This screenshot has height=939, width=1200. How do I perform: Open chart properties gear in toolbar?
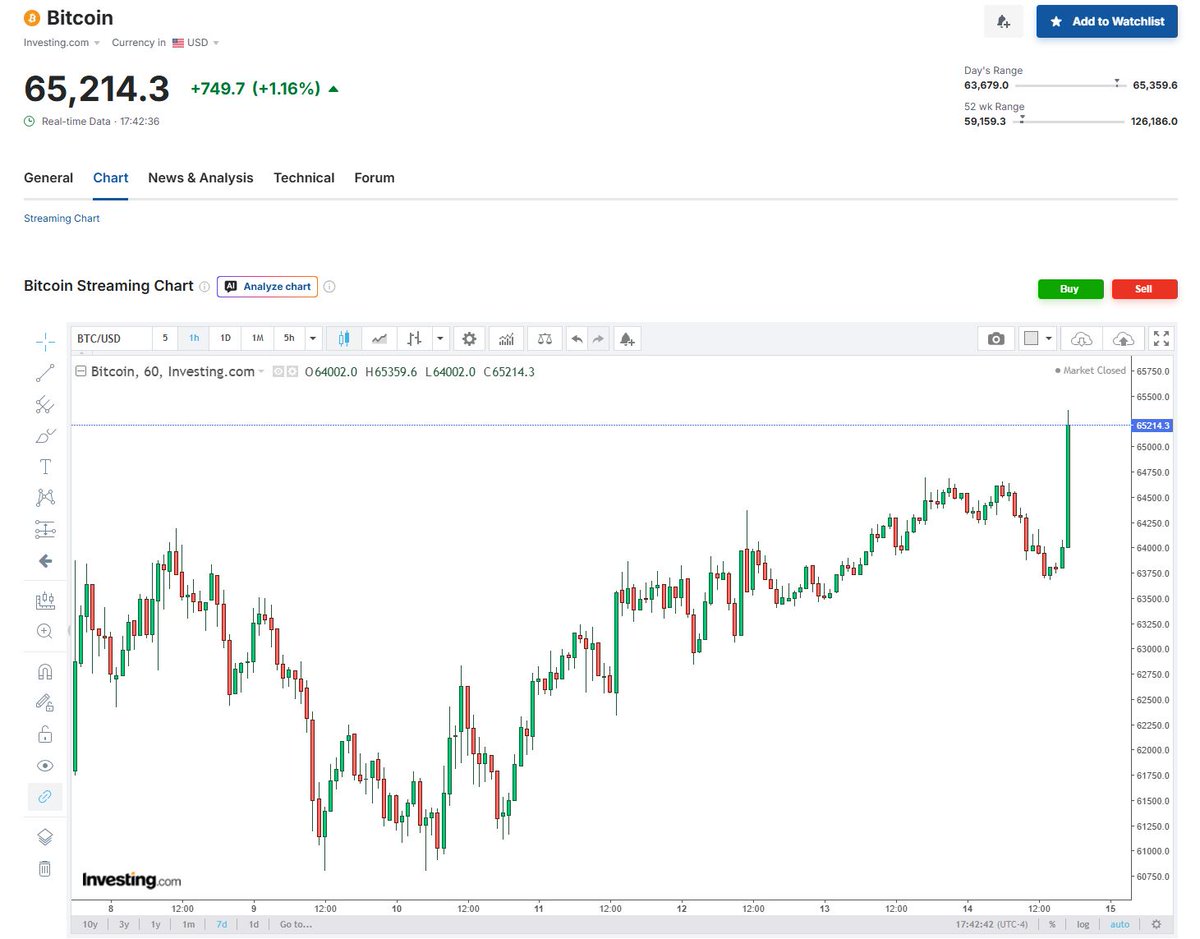point(469,338)
